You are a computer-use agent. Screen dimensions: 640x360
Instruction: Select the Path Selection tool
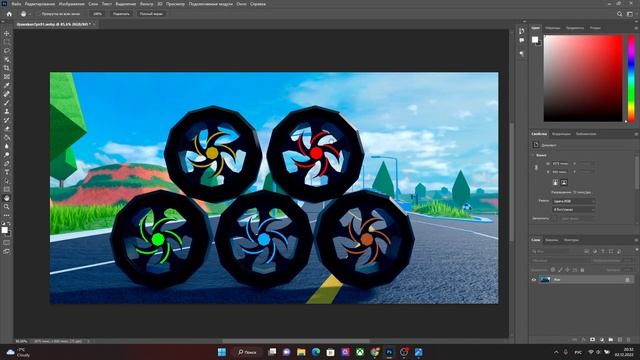tap(7, 180)
